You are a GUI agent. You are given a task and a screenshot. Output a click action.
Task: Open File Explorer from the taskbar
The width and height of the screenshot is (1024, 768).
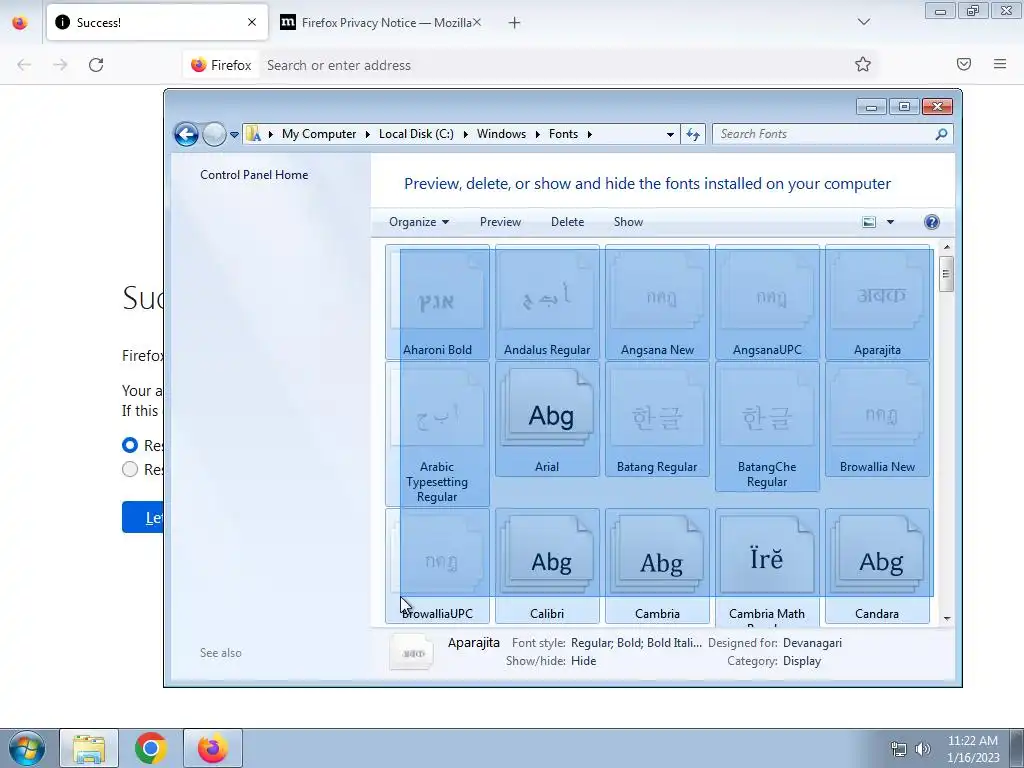(89, 748)
